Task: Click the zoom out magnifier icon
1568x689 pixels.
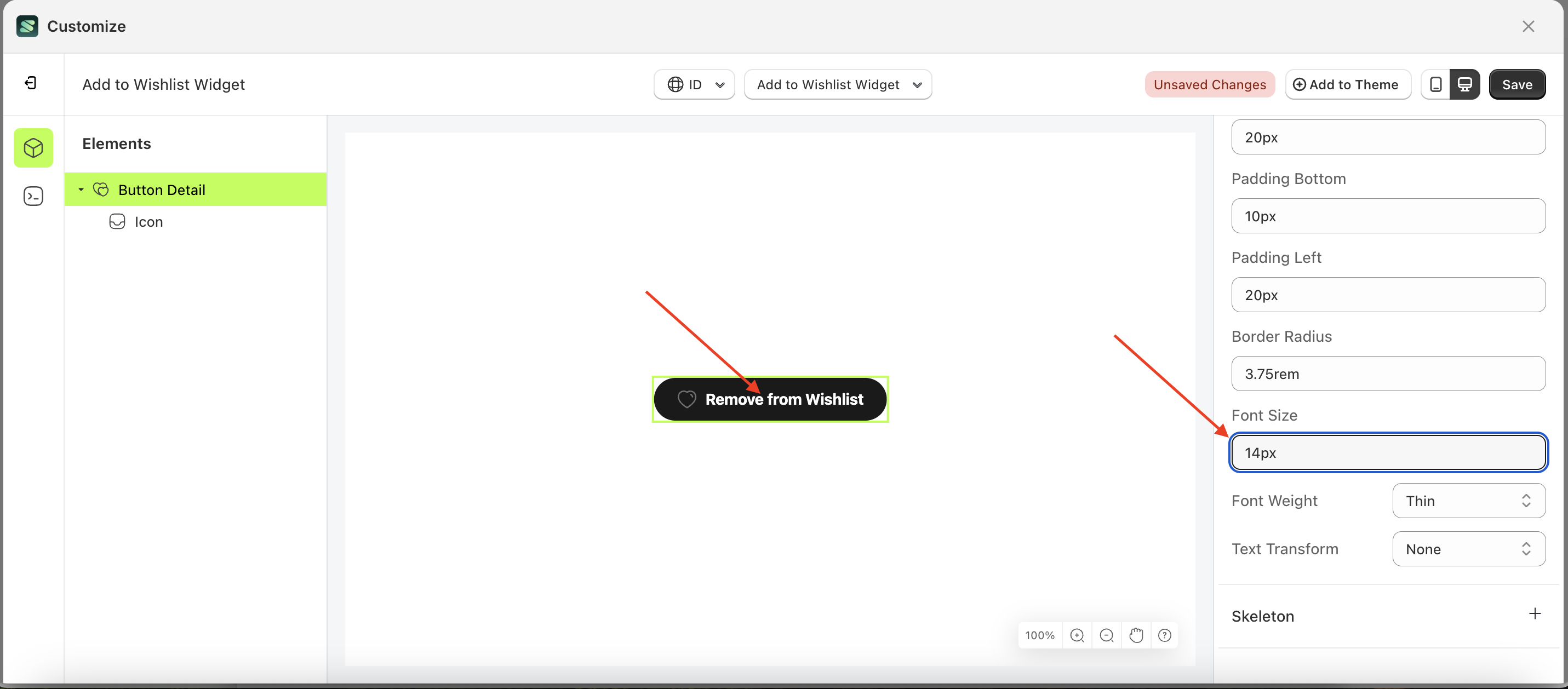Action: (1107, 635)
